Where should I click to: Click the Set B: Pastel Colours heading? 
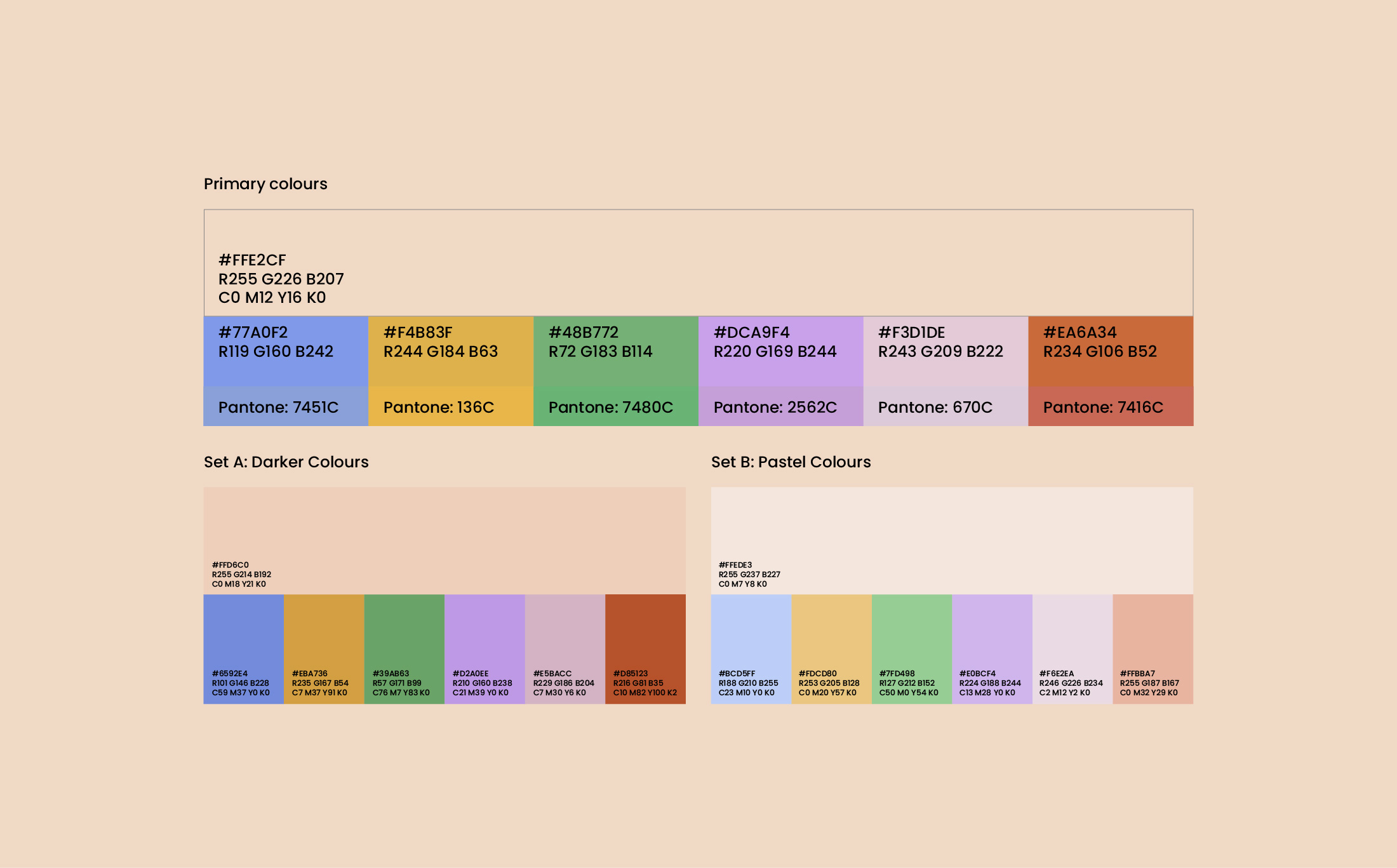coord(791,462)
